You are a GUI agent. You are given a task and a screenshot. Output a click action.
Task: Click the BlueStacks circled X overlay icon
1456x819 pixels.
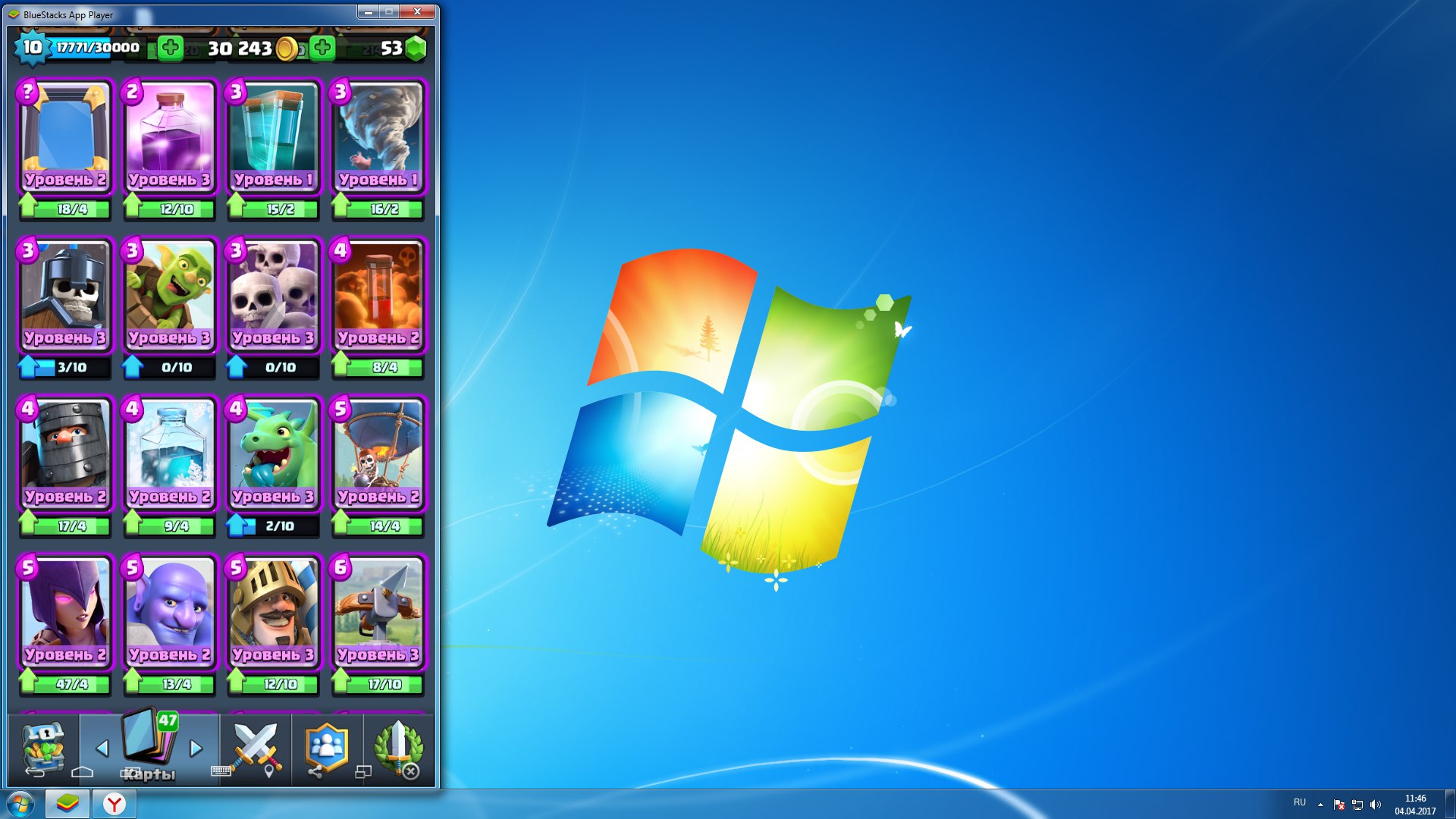(x=410, y=772)
